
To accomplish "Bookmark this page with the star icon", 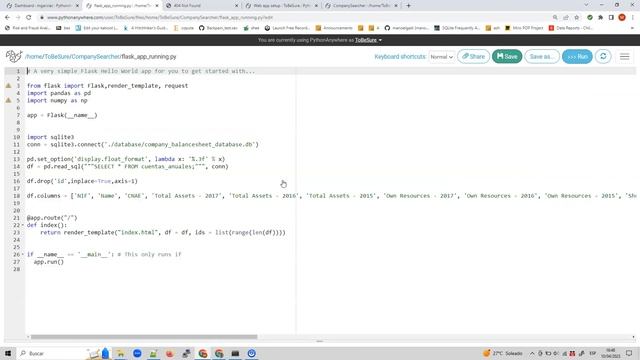I will [576, 18].
